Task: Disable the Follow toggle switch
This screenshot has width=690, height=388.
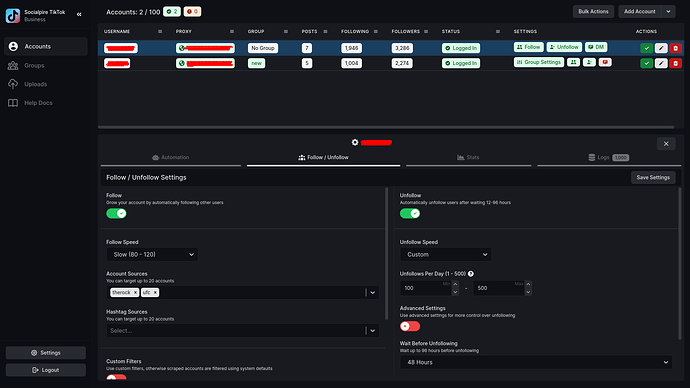Action: coord(116,213)
